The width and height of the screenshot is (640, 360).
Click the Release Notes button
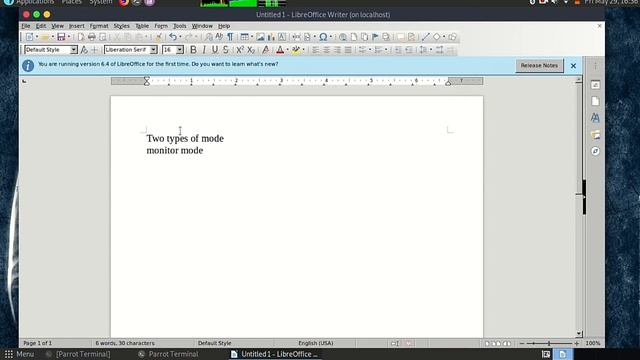[x=539, y=66]
